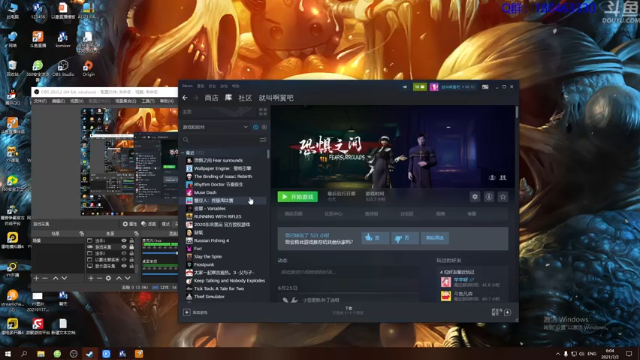
Task: Toggle visibility eye of second OBS source
Action: pos(124,247)
